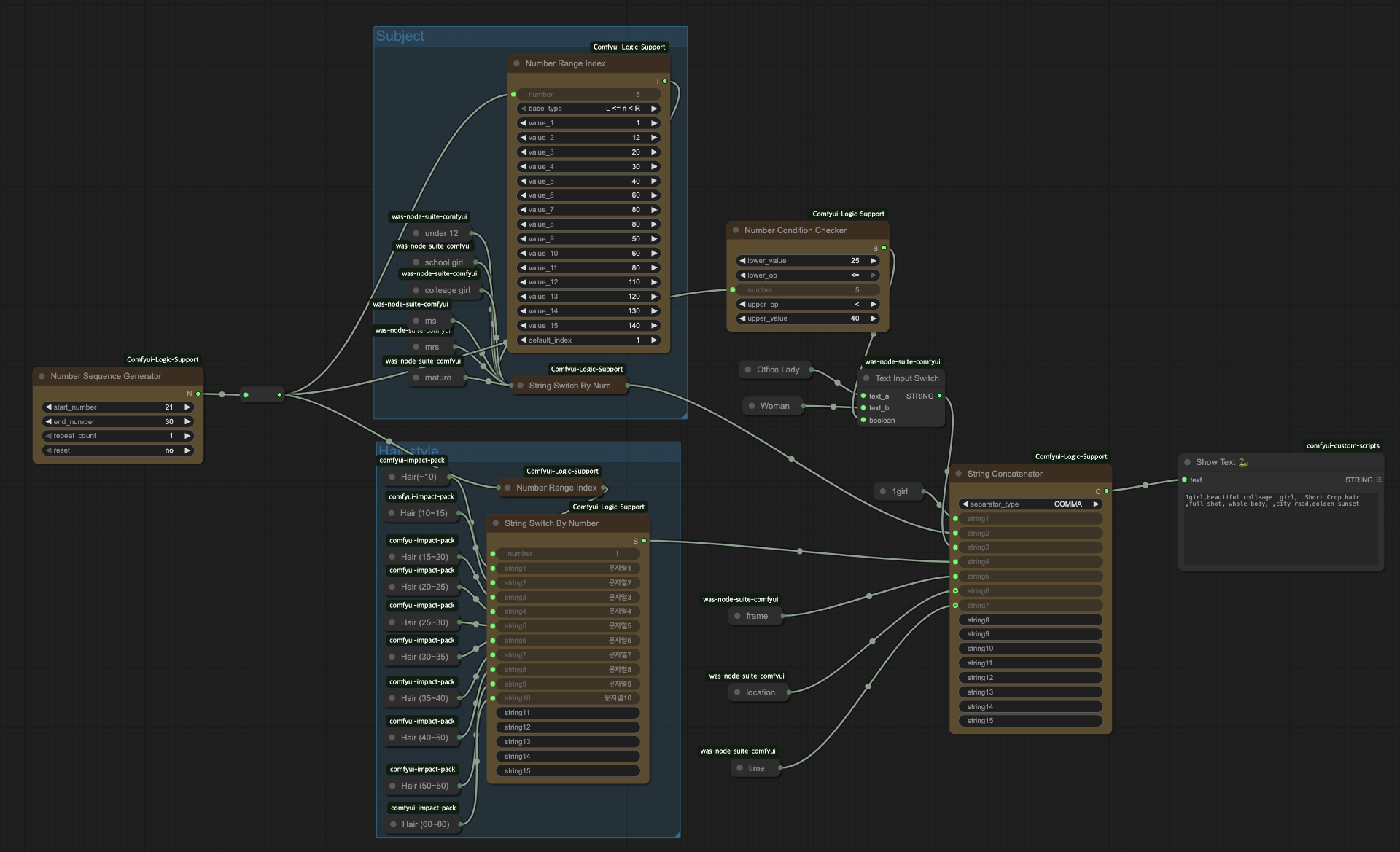Click the boolean input port of Text Input Switch
Image resolution: width=1400 pixels, height=852 pixels.
coord(863,420)
